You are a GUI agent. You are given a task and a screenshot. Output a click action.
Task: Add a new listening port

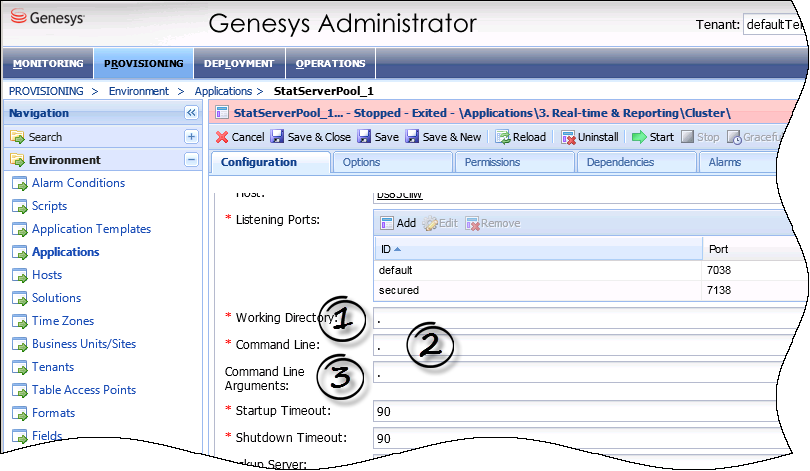(x=398, y=223)
